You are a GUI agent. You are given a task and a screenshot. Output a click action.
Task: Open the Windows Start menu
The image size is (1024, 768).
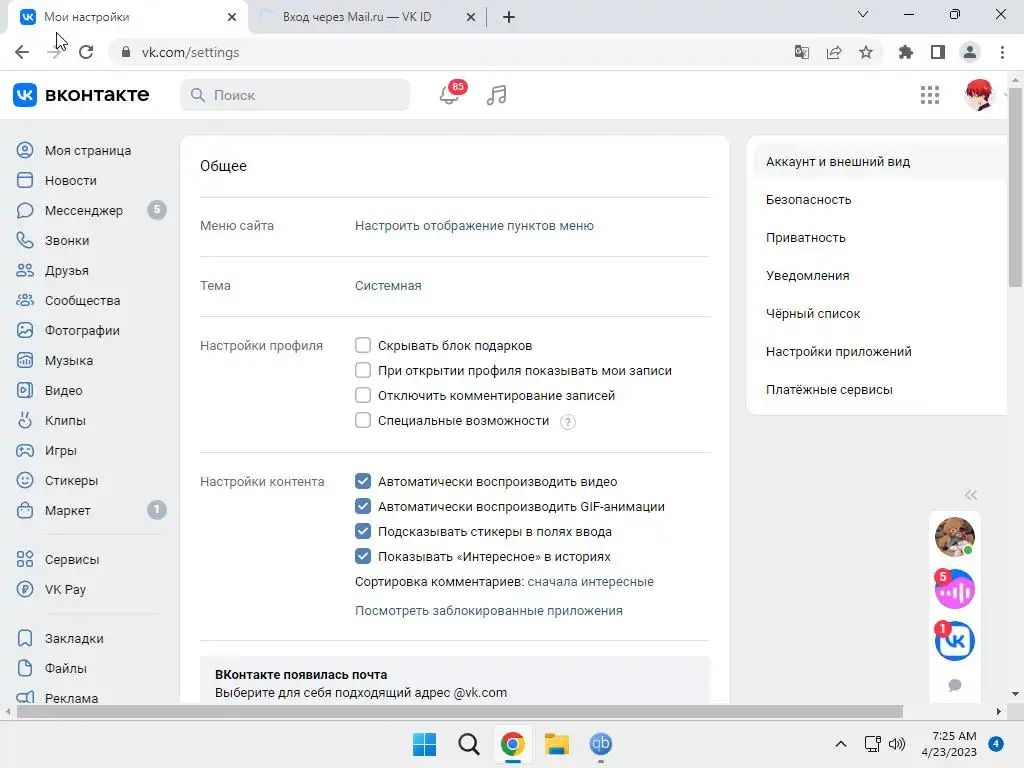pyautogui.click(x=424, y=744)
